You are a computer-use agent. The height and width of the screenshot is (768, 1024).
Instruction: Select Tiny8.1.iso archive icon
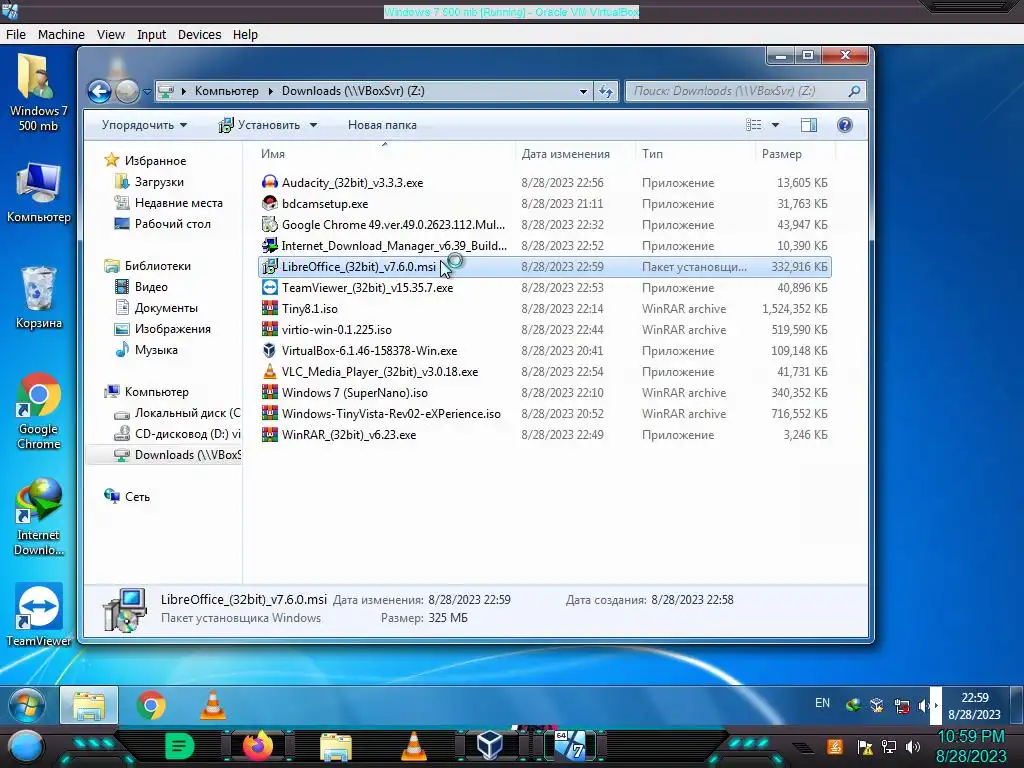270,308
